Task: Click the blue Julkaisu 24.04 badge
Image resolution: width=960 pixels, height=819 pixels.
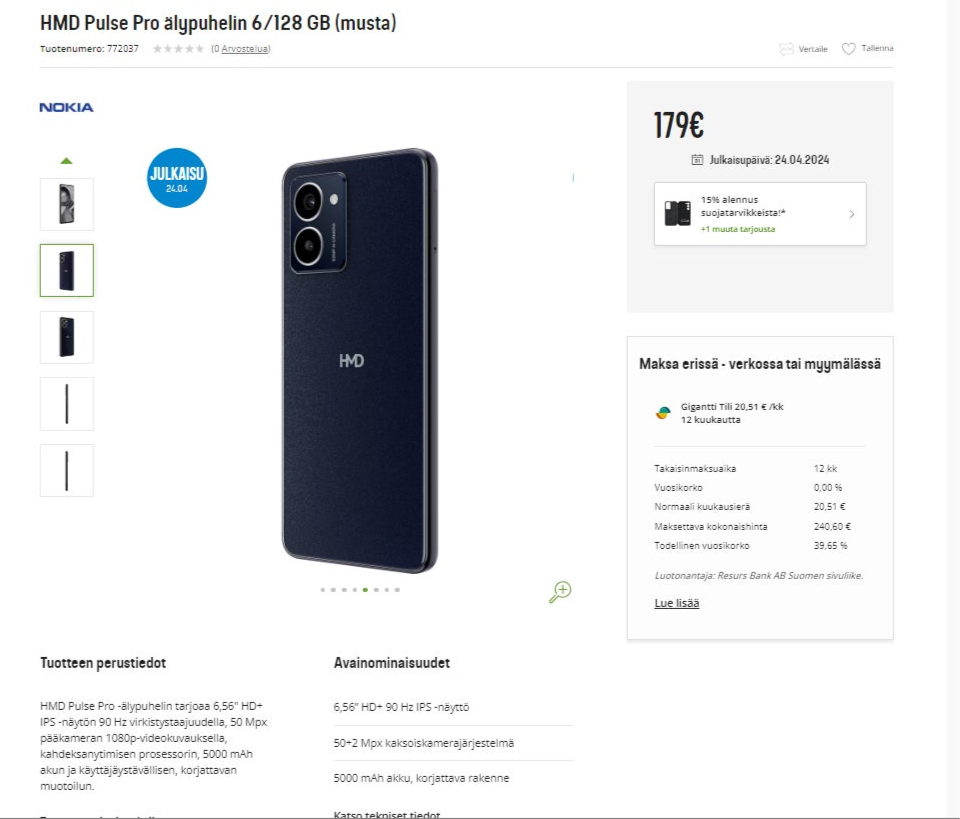Action: pos(177,178)
